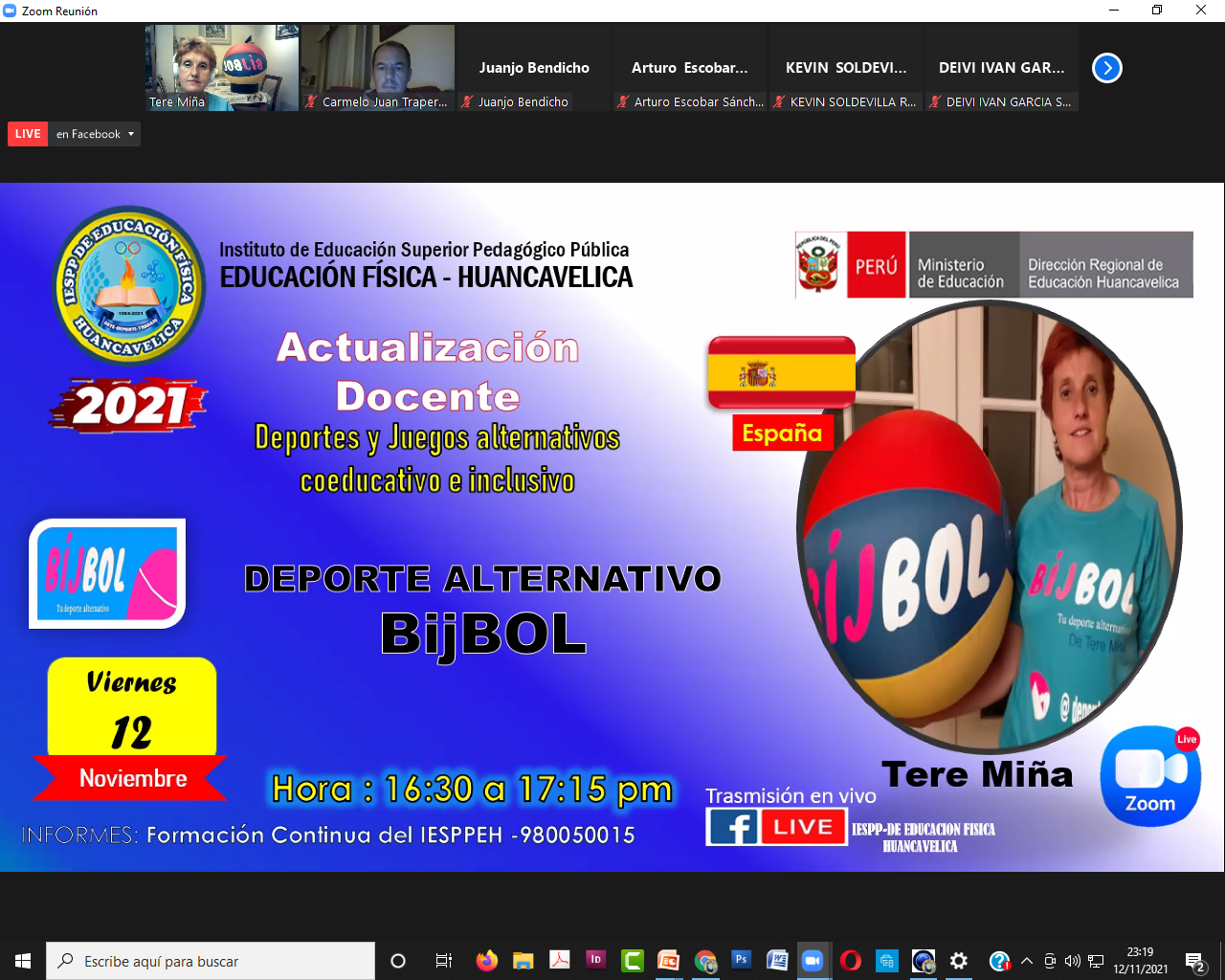Open Firefox from the taskbar
The height and width of the screenshot is (980, 1225).
tap(486, 960)
